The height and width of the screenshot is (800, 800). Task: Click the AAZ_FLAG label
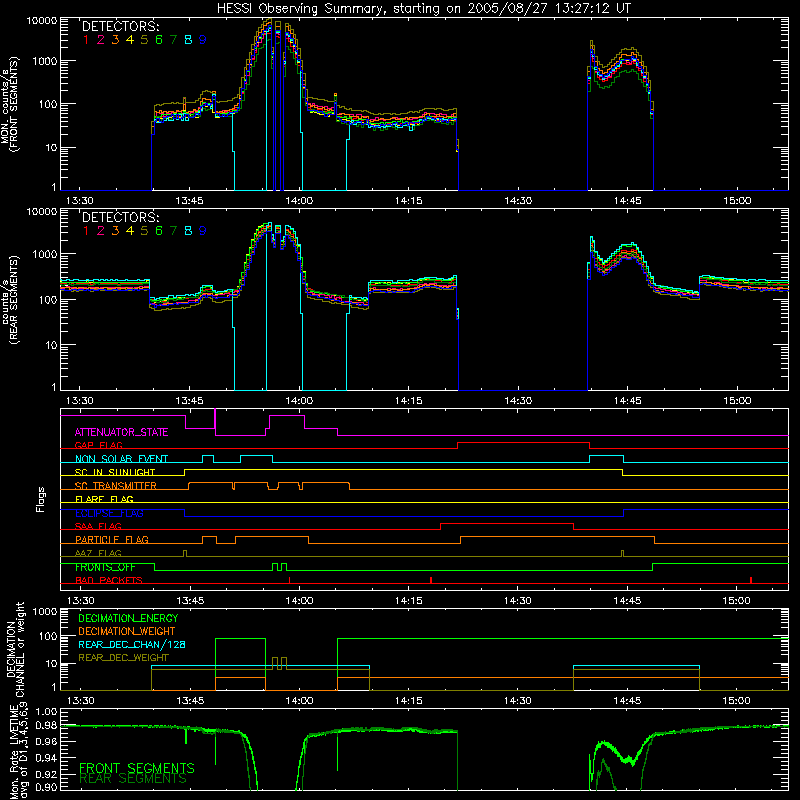click(98, 553)
